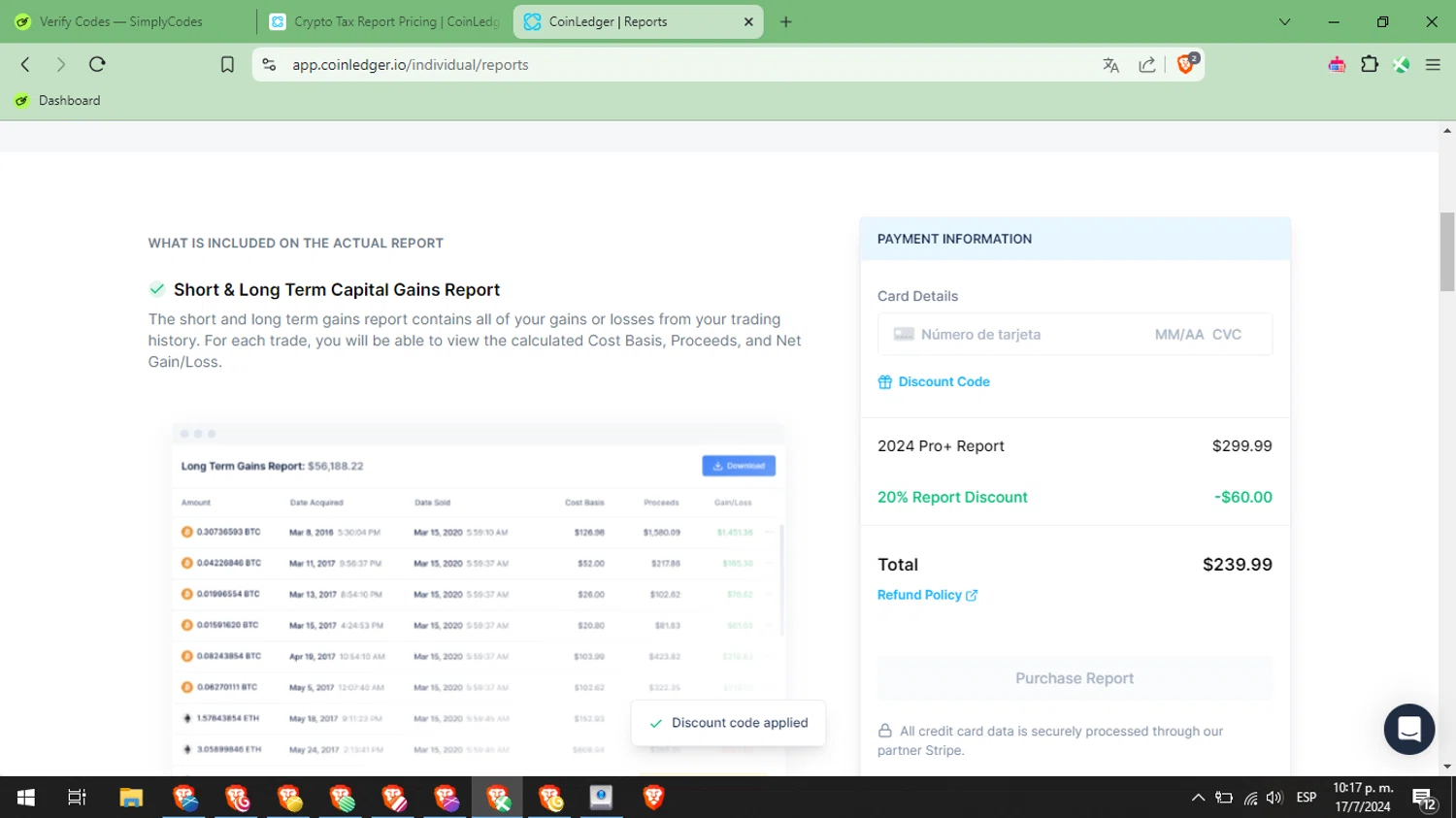Open the Discount Code link
This screenshot has height=818, width=1456.
click(x=943, y=381)
